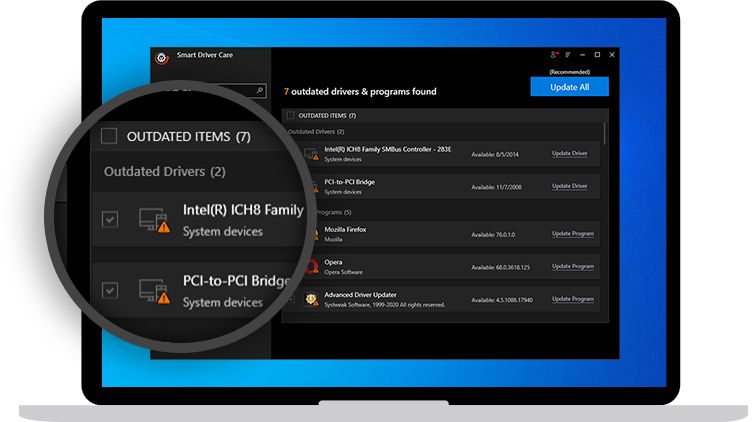Click Update Program for Advanced Driver Updater
Image resolution: width=753 pixels, height=422 pixels.
(573, 299)
